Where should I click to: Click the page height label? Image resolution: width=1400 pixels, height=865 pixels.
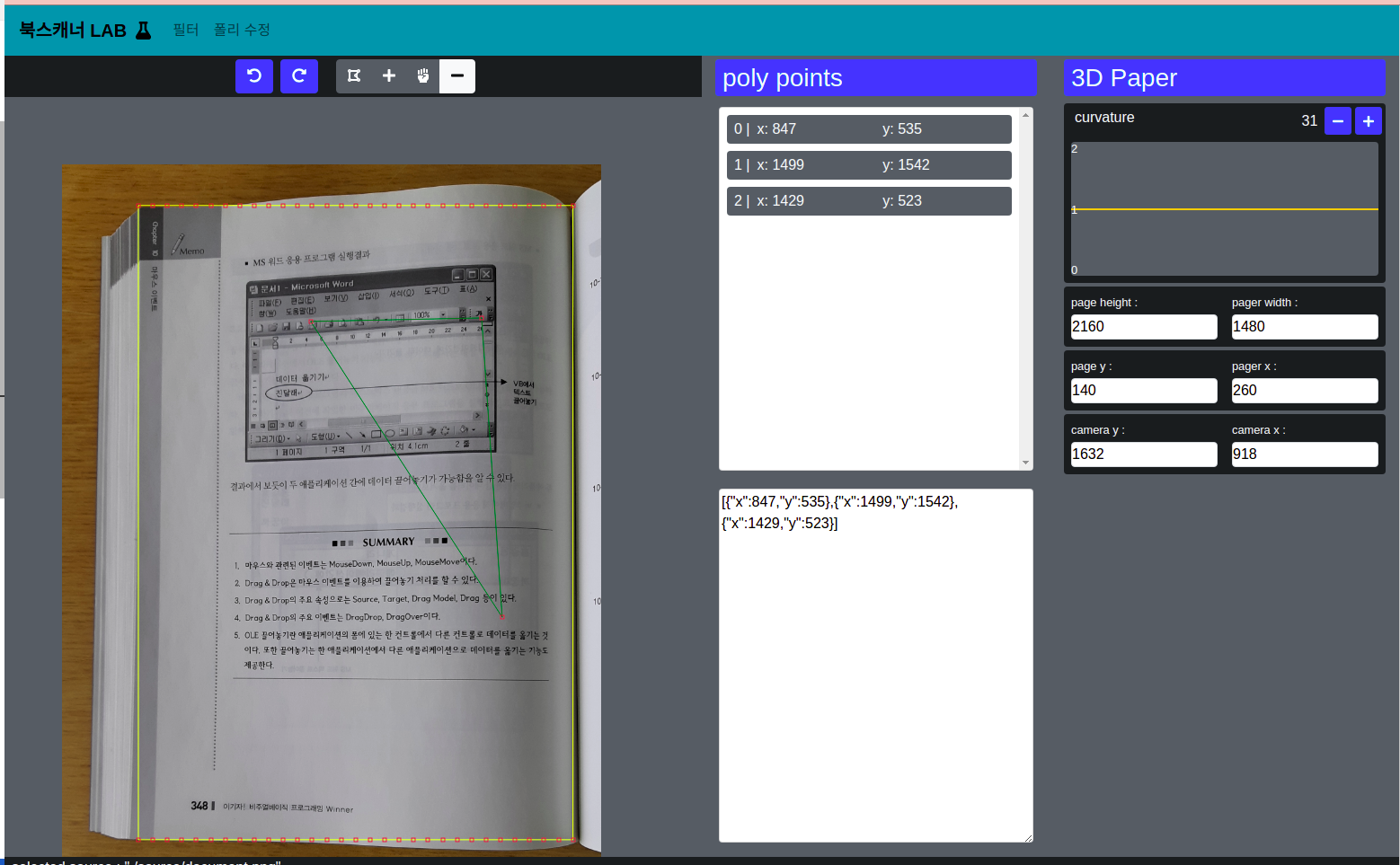[1104, 303]
